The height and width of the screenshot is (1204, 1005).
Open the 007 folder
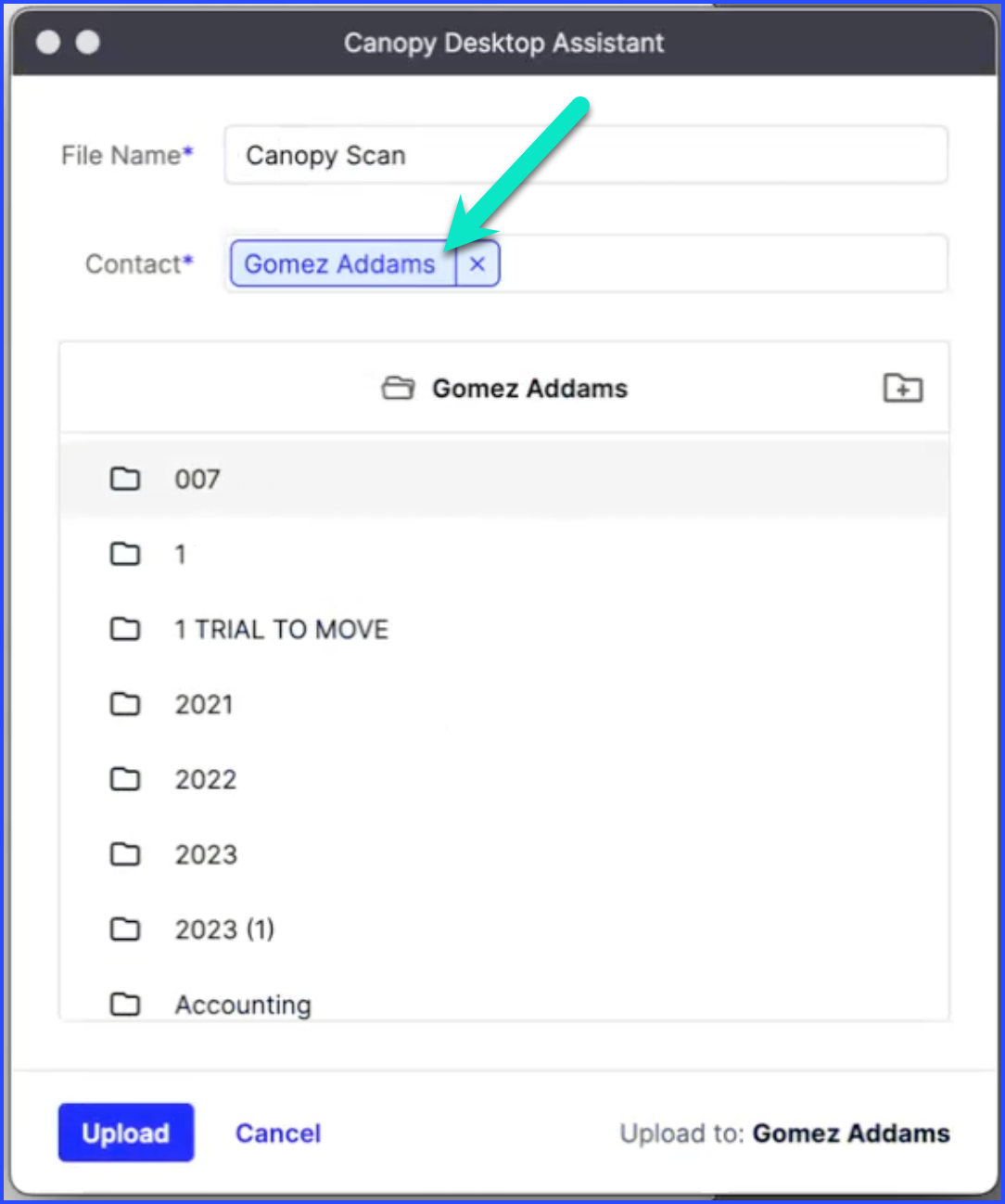[x=197, y=479]
